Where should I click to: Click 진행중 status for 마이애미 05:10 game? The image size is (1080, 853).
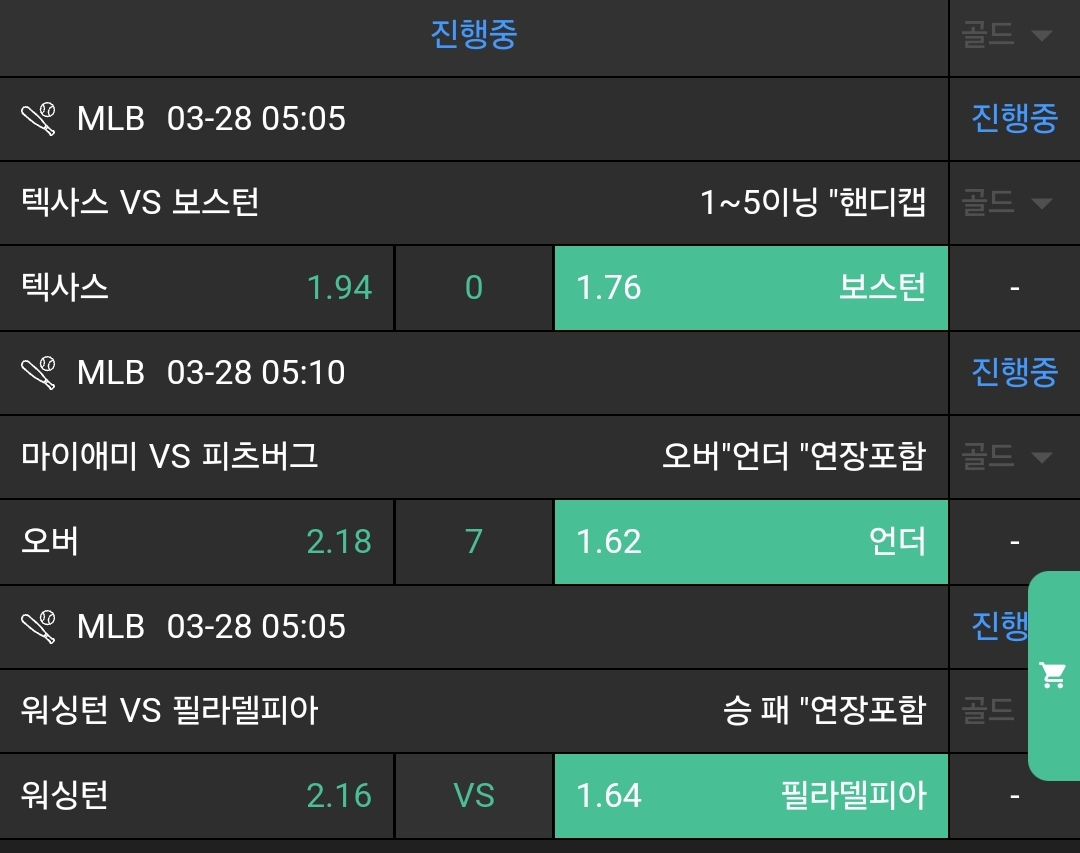(1014, 373)
